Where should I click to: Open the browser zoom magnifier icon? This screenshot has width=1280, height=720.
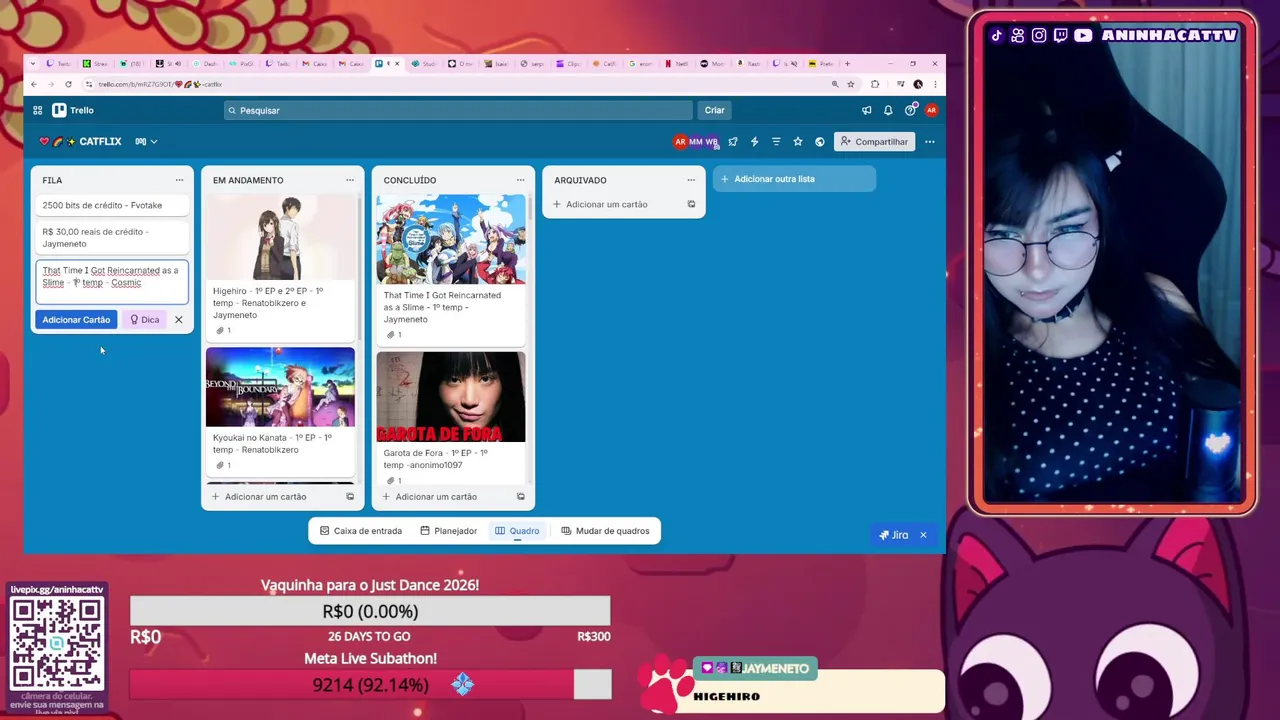[835, 84]
